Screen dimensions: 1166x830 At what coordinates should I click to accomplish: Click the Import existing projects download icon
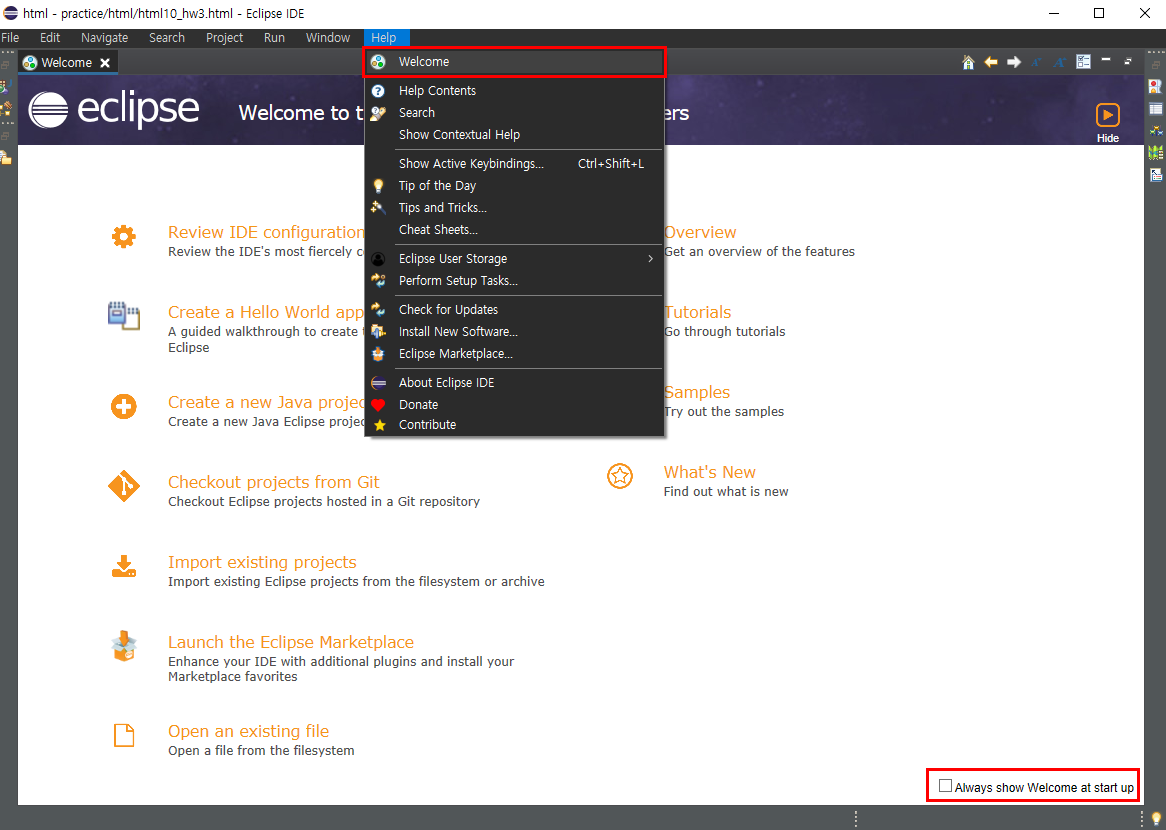123,567
